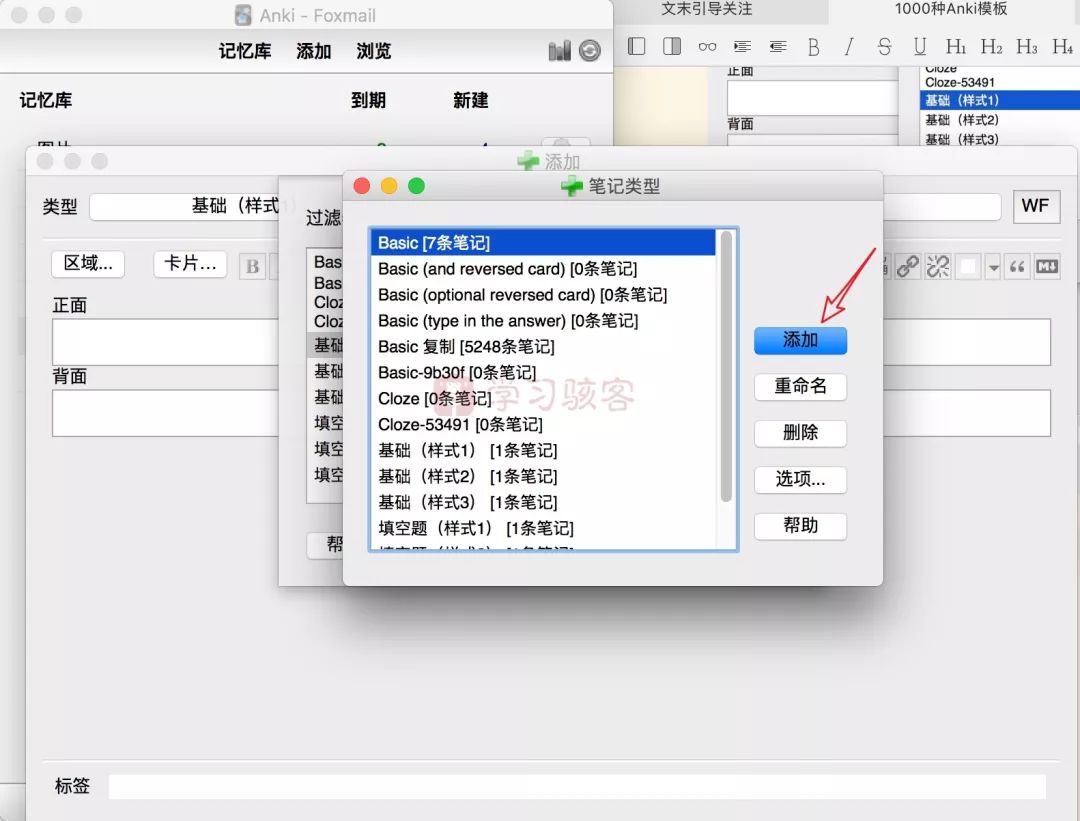This screenshot has height=821, width=1080.
Task: Click the glasses preview icon
Action: [707, 47]
